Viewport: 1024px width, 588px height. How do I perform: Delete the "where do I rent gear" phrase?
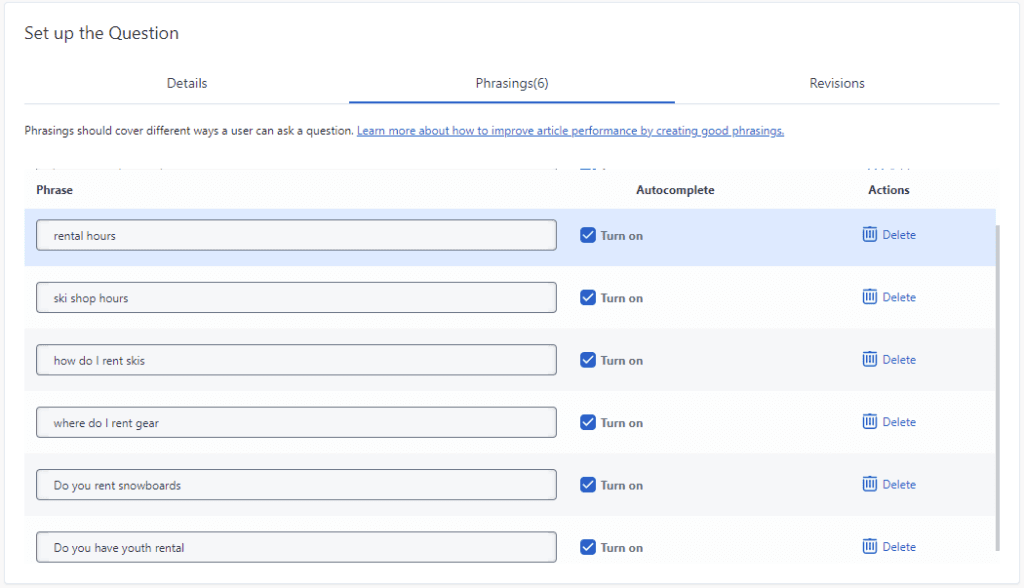888,422
